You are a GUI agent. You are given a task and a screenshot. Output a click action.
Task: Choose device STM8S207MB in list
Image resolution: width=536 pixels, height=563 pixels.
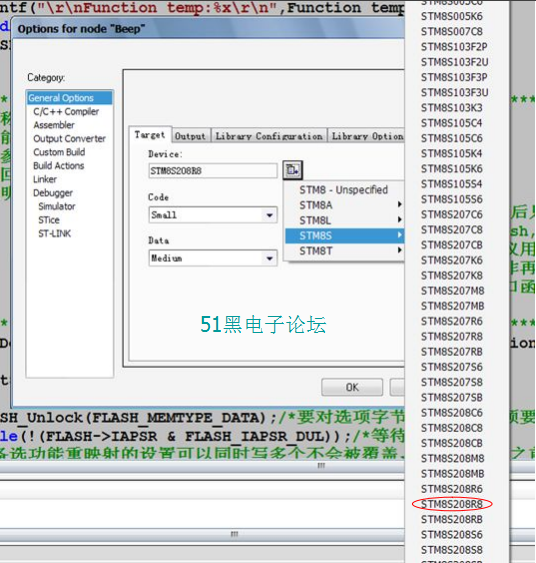tap(453, 306)
